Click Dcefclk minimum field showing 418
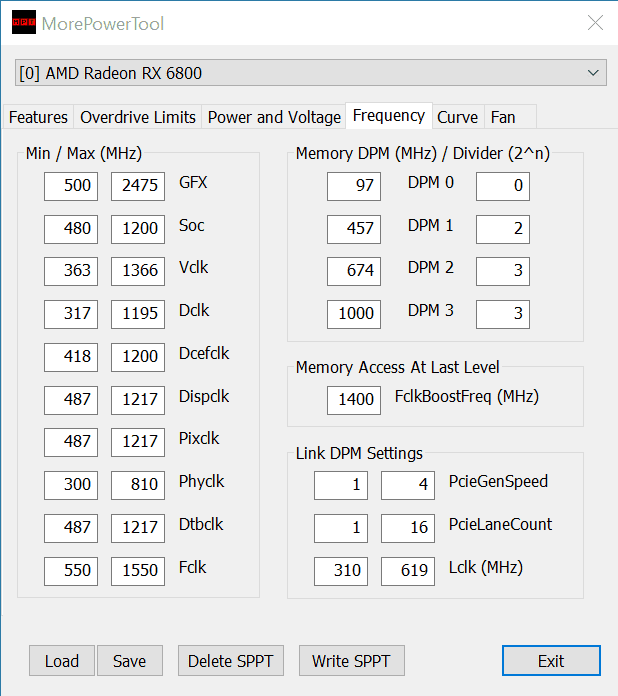The height and width of the screenshot is (696, 618). tap(71, 357)
